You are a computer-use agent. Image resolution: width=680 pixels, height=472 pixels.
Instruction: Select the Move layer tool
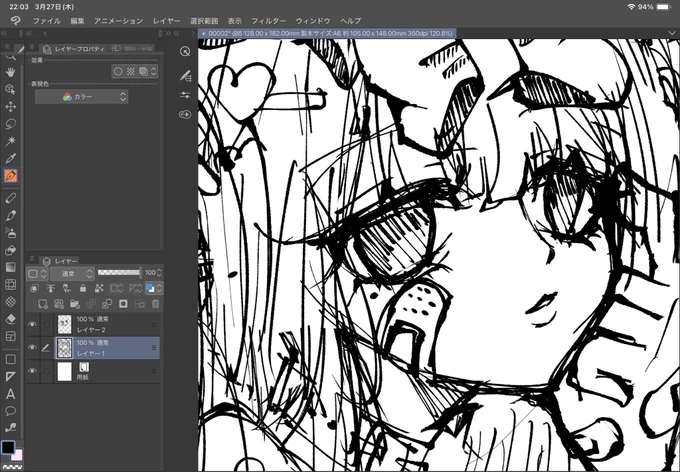tap(10, 107)
